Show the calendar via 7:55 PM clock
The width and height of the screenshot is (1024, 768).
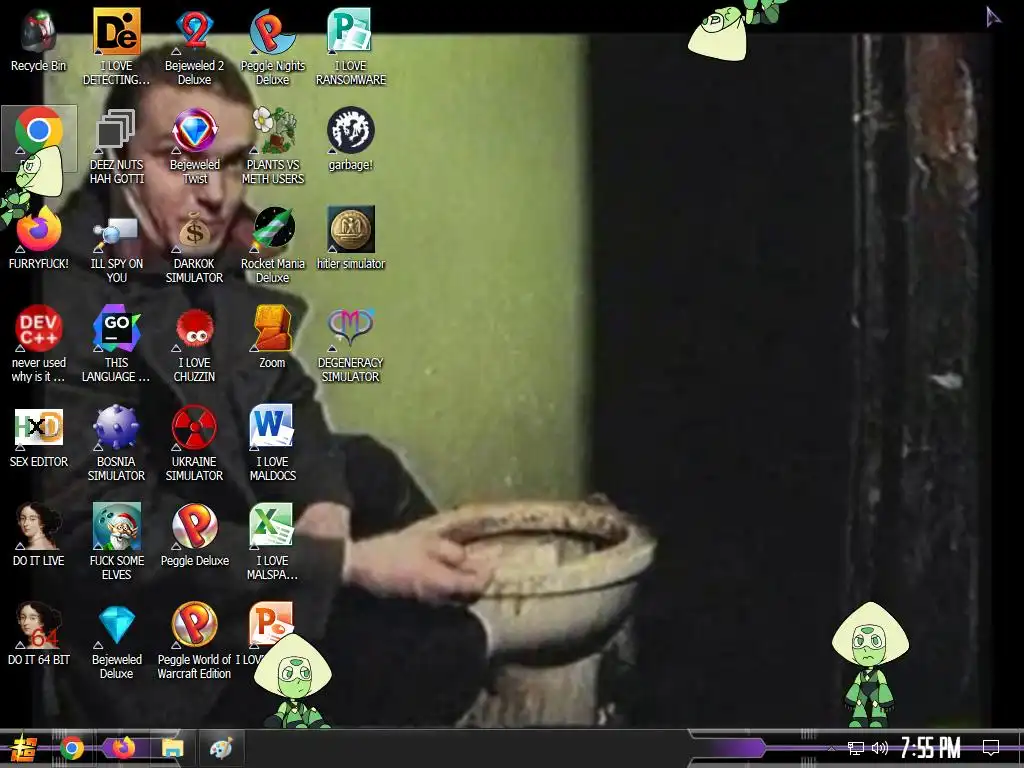tap(930, 748)
